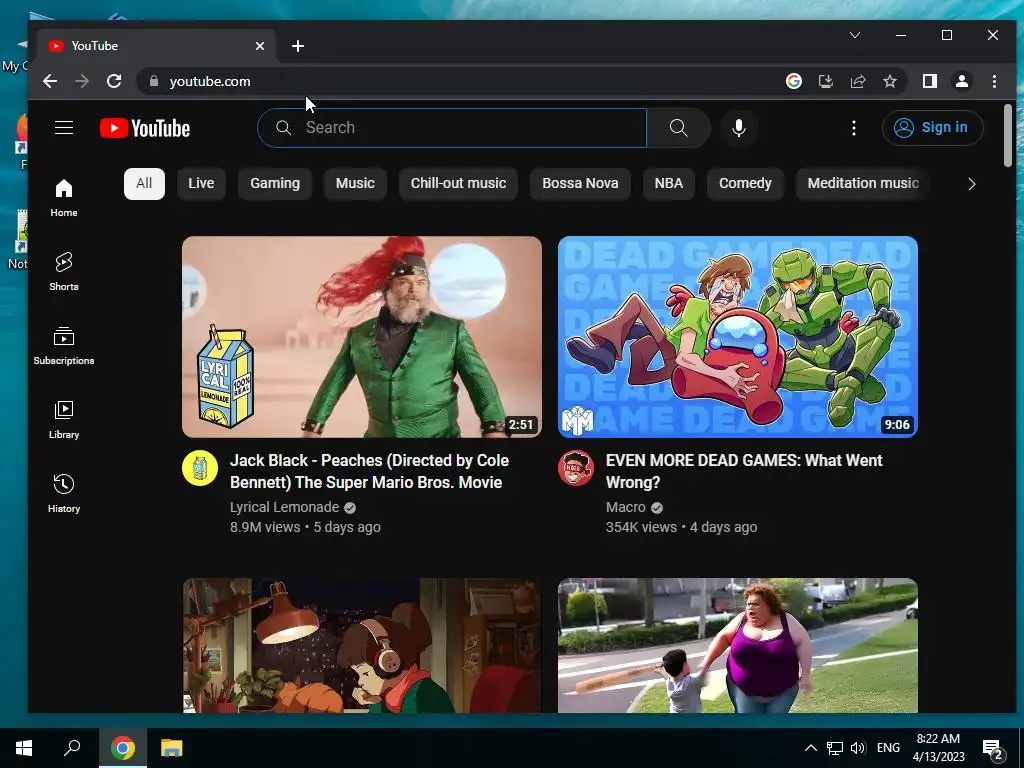The height and width of the screenshot is (768, 1024).
Task: Select the YouTube browser tab
Action: [157, 46]
